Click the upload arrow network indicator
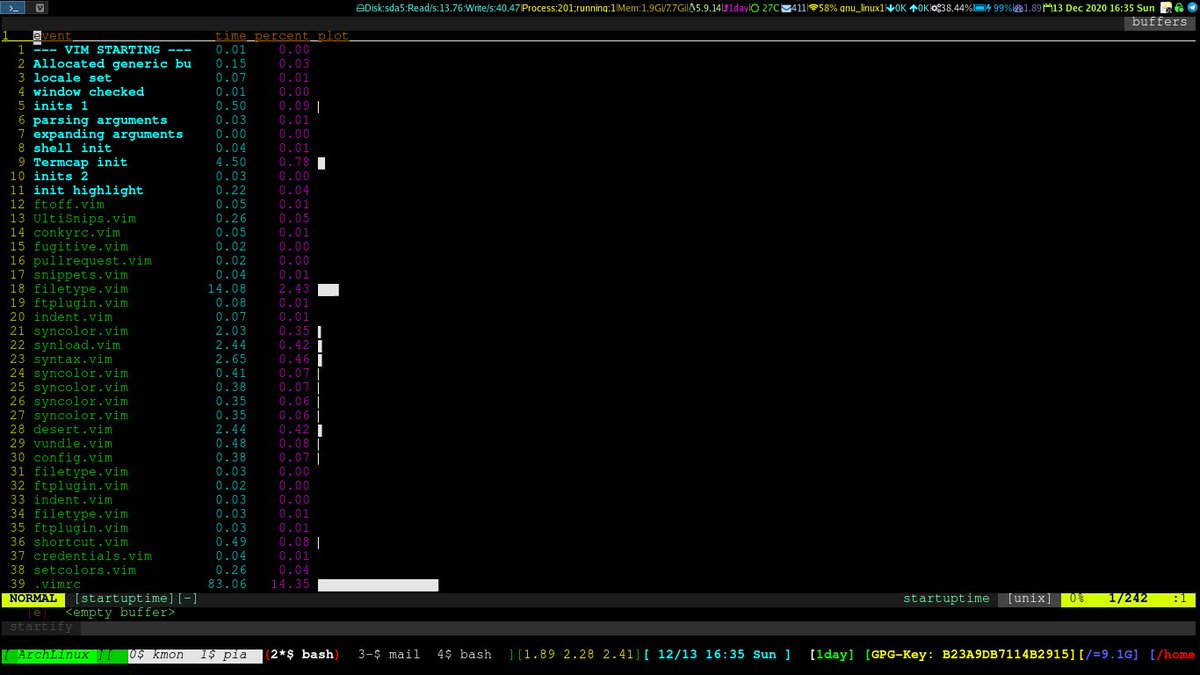The image size is (1200, 675). [914, 7]
